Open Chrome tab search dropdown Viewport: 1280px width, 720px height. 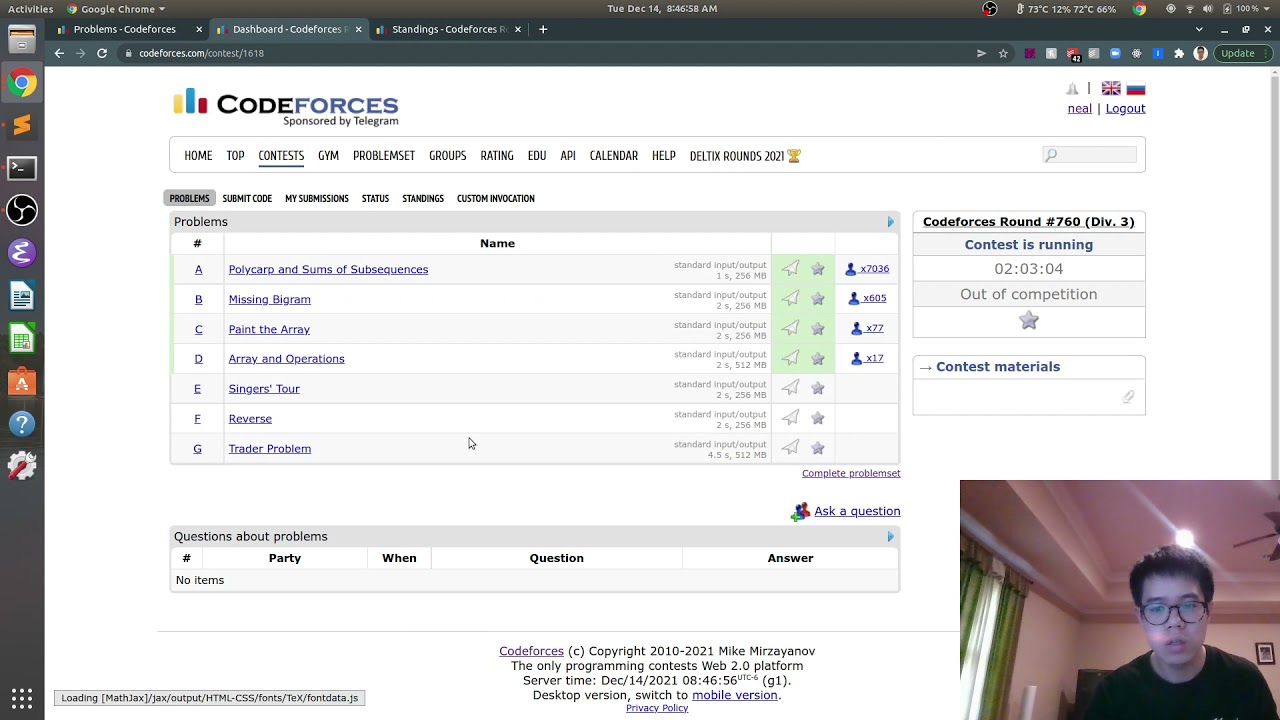(x=1199, y=29)
